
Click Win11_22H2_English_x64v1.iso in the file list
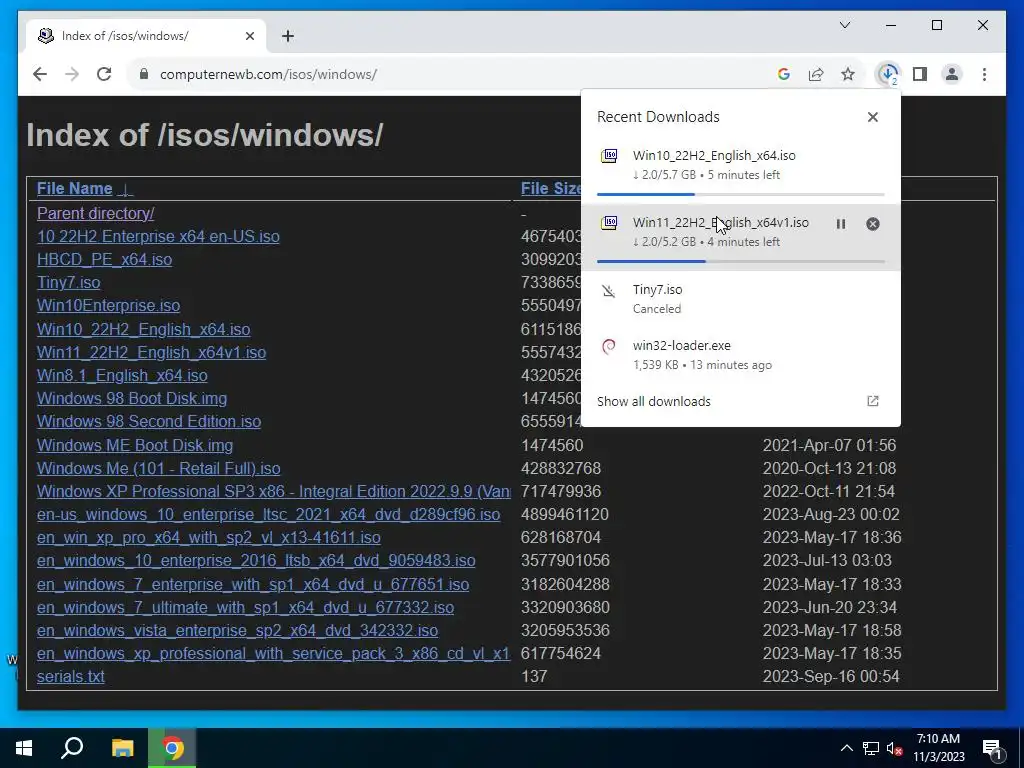point(152,352)
